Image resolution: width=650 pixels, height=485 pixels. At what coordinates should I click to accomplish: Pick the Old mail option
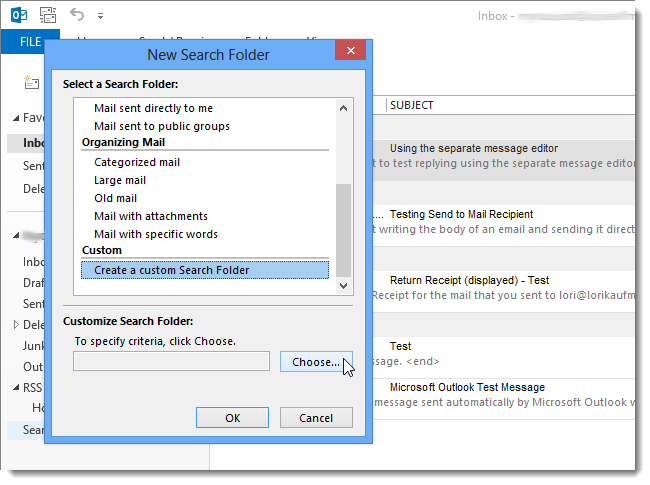115,198
